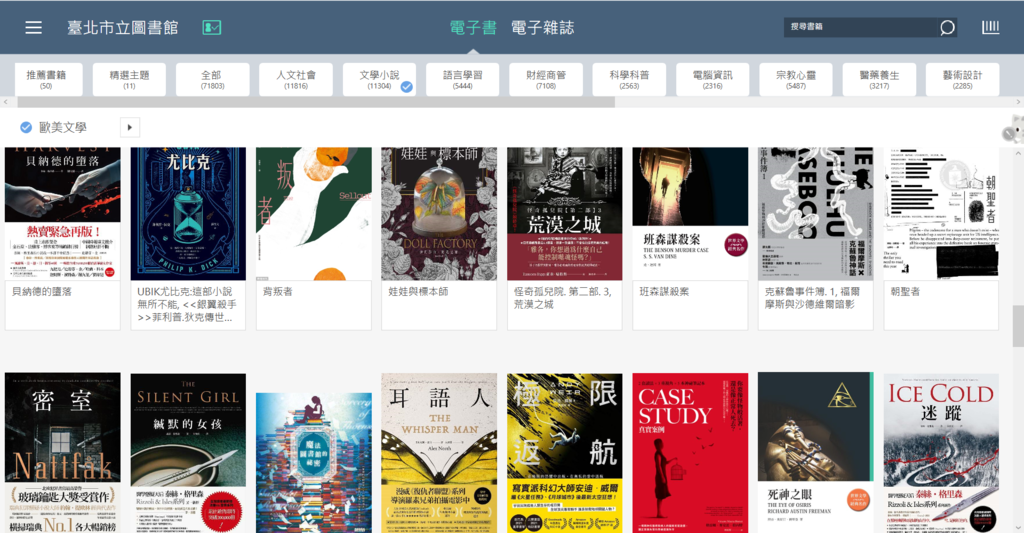The image size is (1024, 533).
Task: Click the right arrow of category scrollbar
Action: tap(1018, 103)
